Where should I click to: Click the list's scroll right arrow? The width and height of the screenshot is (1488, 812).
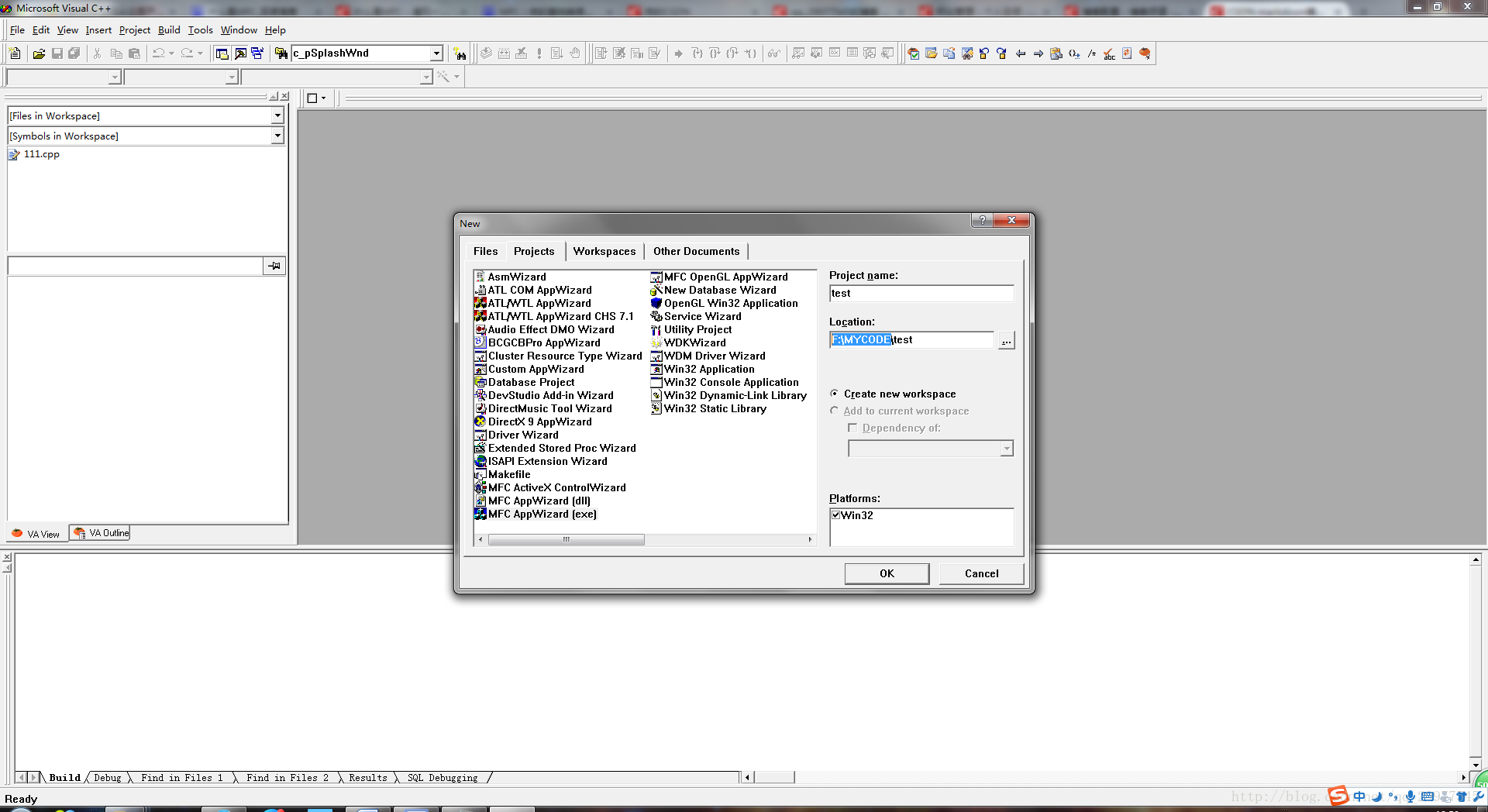coord(810,539)
